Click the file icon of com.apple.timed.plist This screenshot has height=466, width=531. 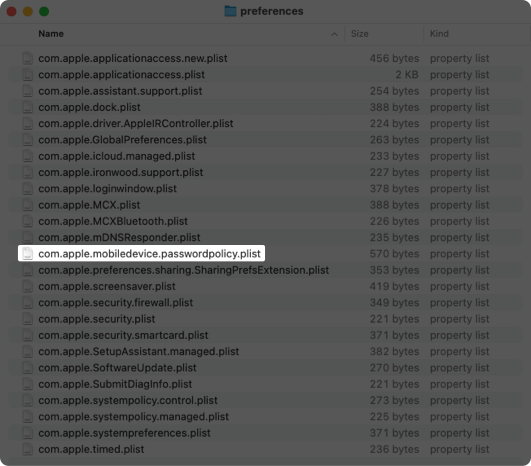(28, 449)
